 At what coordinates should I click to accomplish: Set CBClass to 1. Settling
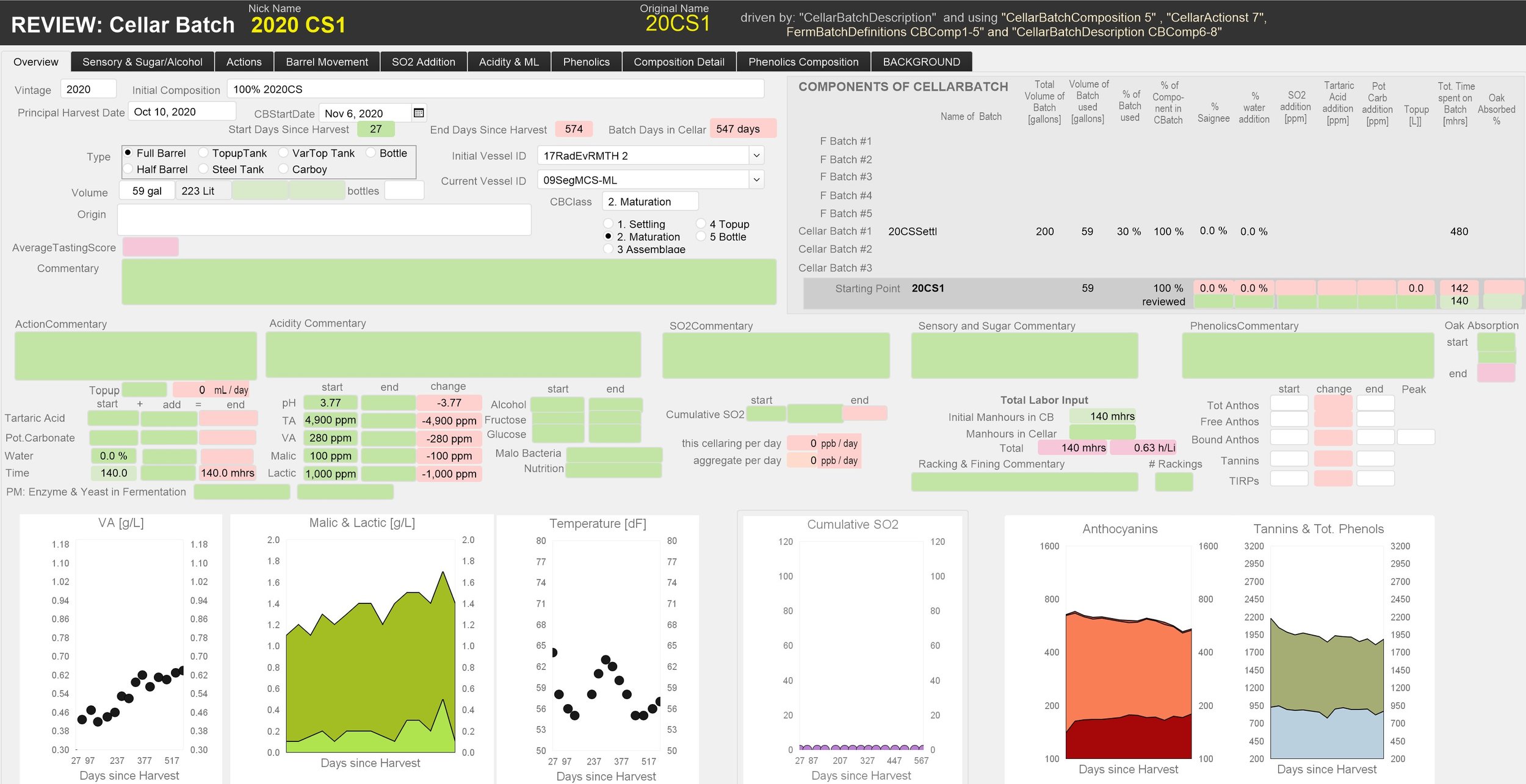pos(608,224)
